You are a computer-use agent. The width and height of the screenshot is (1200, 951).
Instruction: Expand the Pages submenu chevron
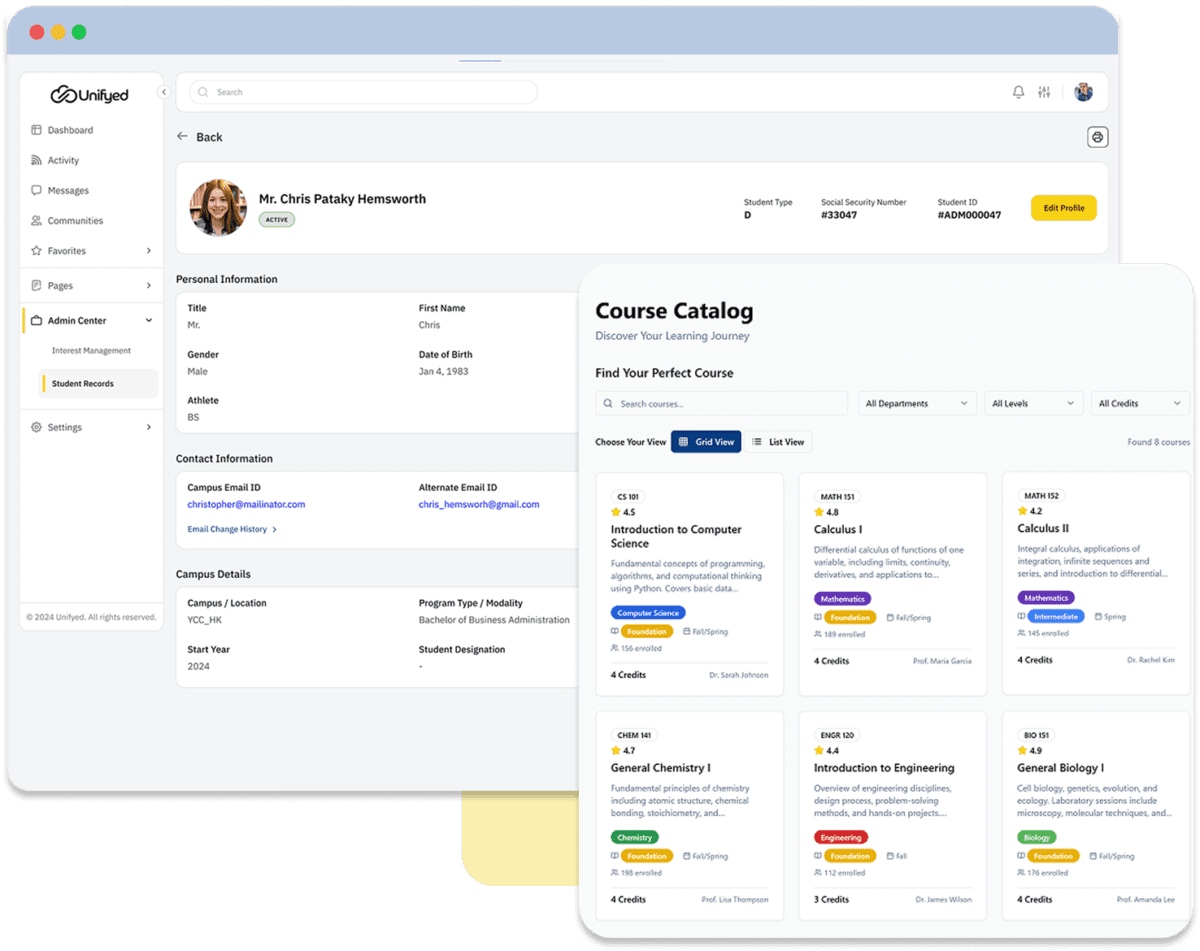(x=149, y=285)
